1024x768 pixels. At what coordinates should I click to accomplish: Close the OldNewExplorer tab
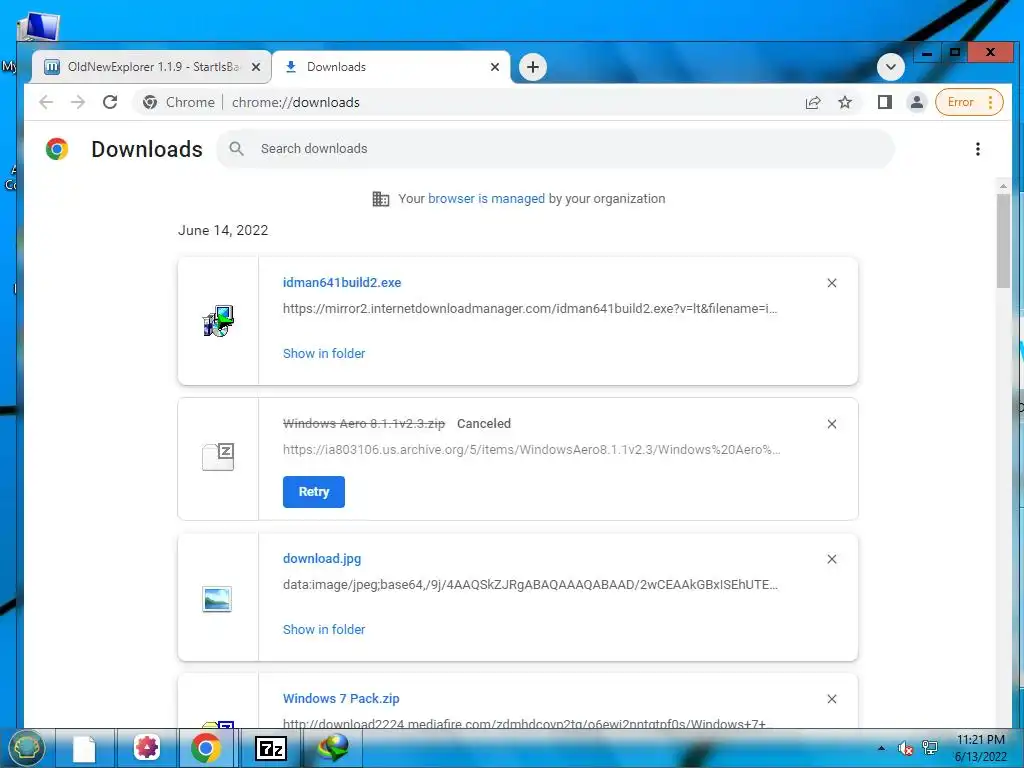[x=256, y=67]
